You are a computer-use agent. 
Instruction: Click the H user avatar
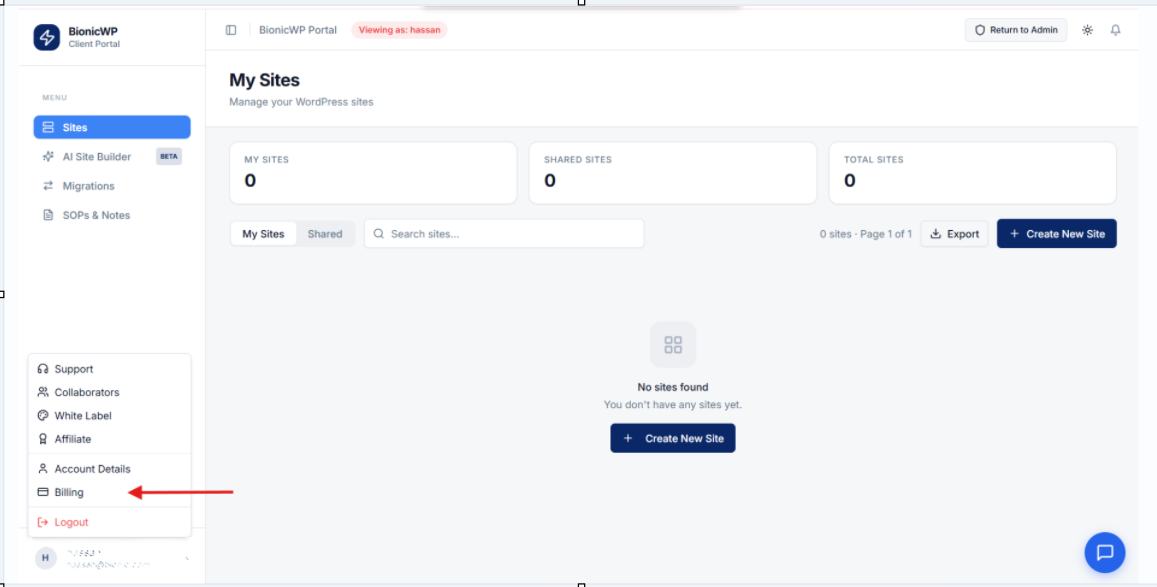click(x=45, y=558)
